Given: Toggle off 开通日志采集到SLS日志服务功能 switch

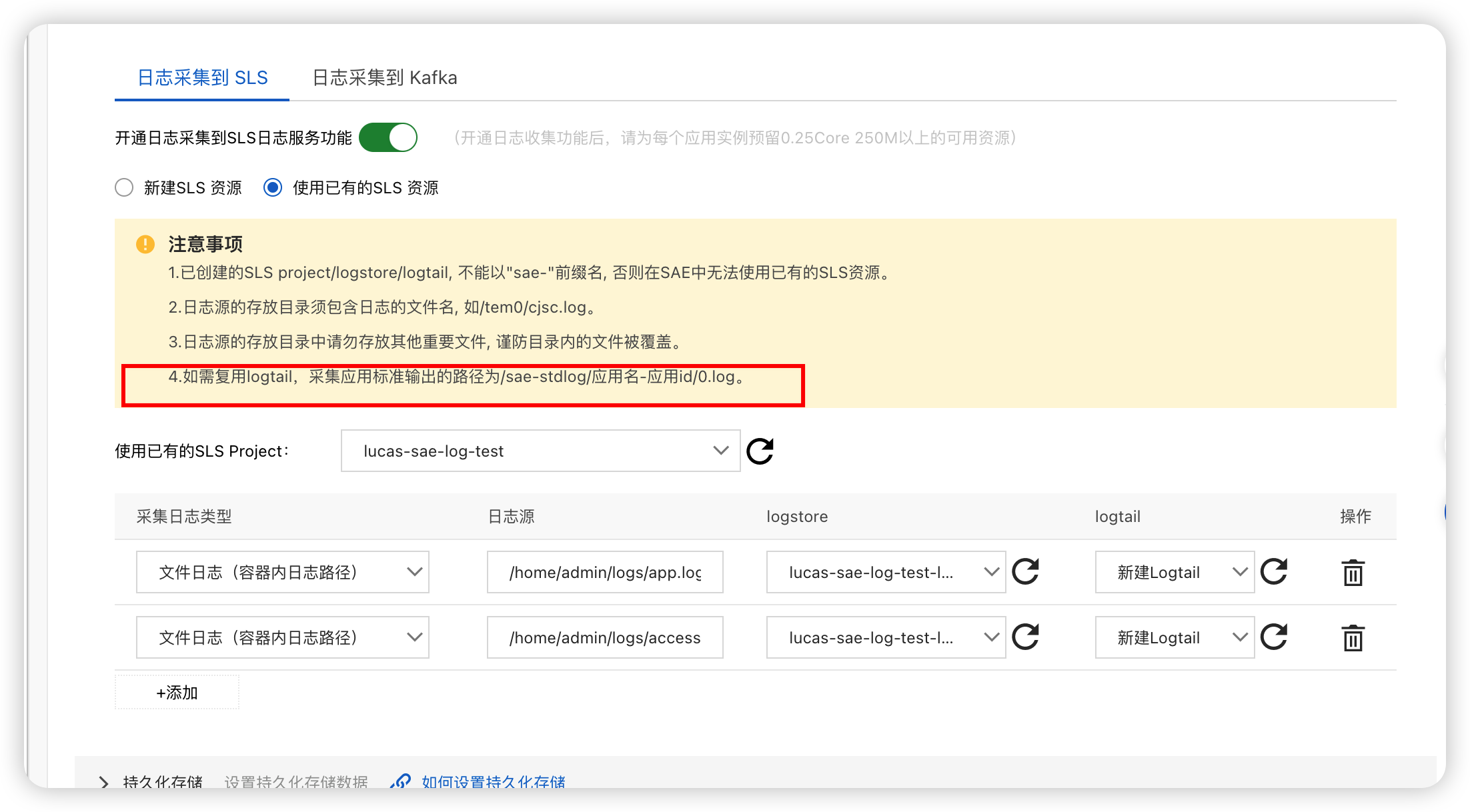Looking at the screenshot, I should pyautogui.click(x=388, y=138).
